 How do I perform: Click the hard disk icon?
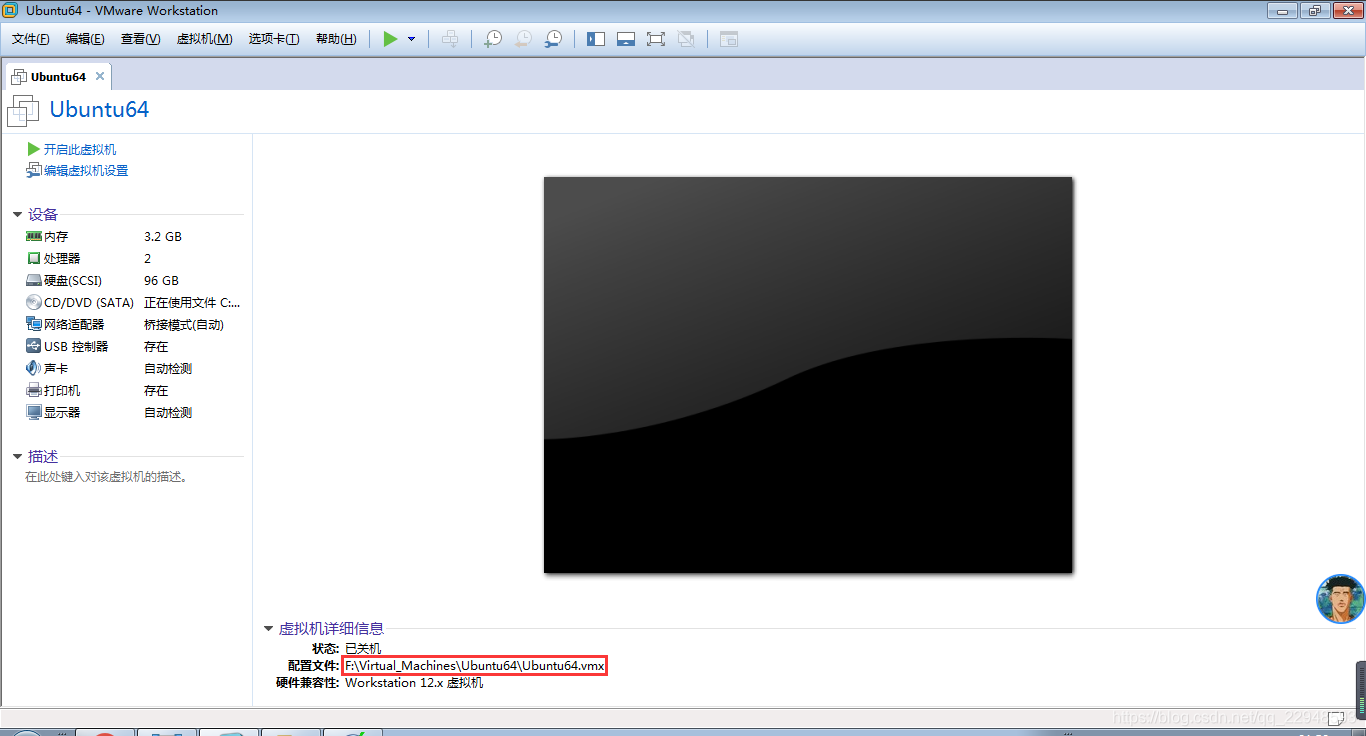point(34,281)
